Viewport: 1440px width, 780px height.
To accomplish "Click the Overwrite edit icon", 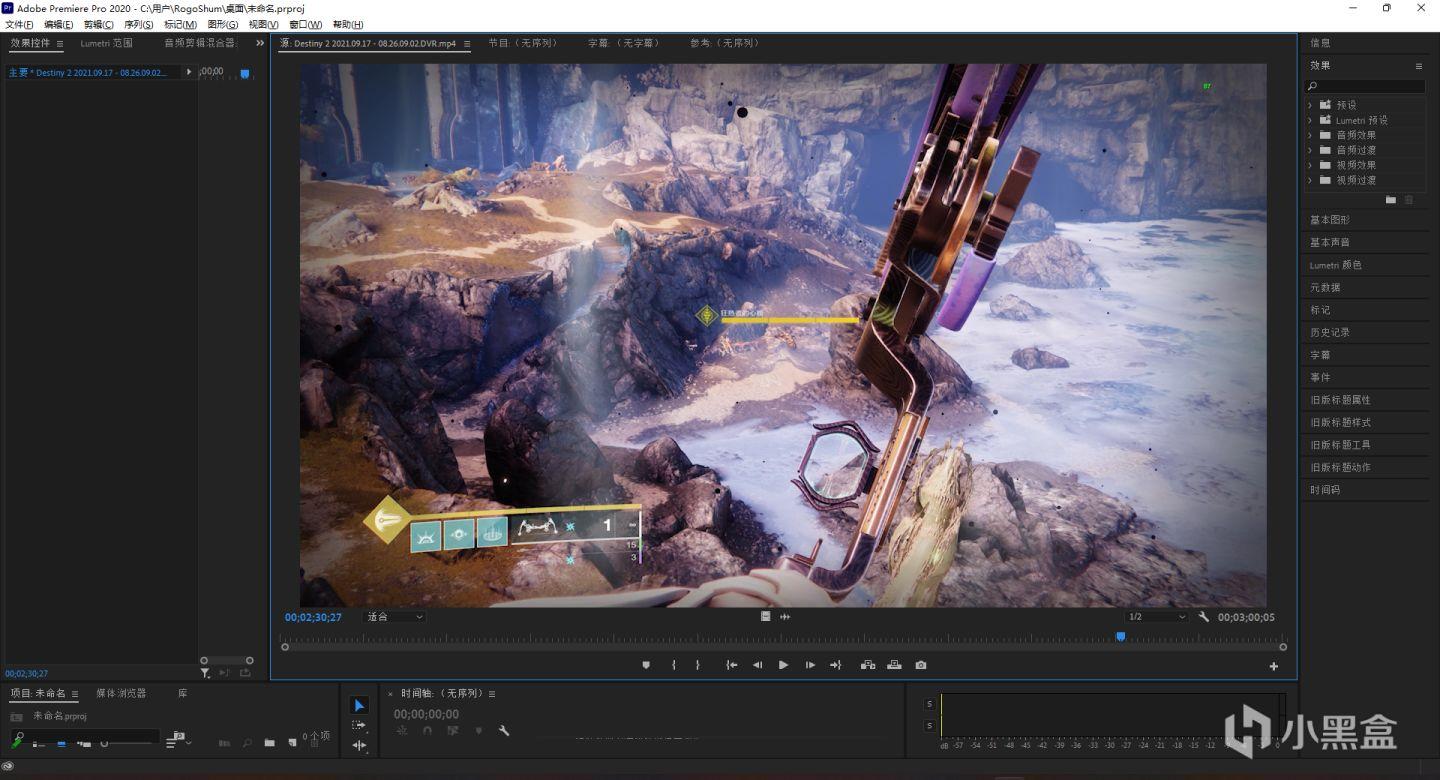I will (x=894, y=665).
